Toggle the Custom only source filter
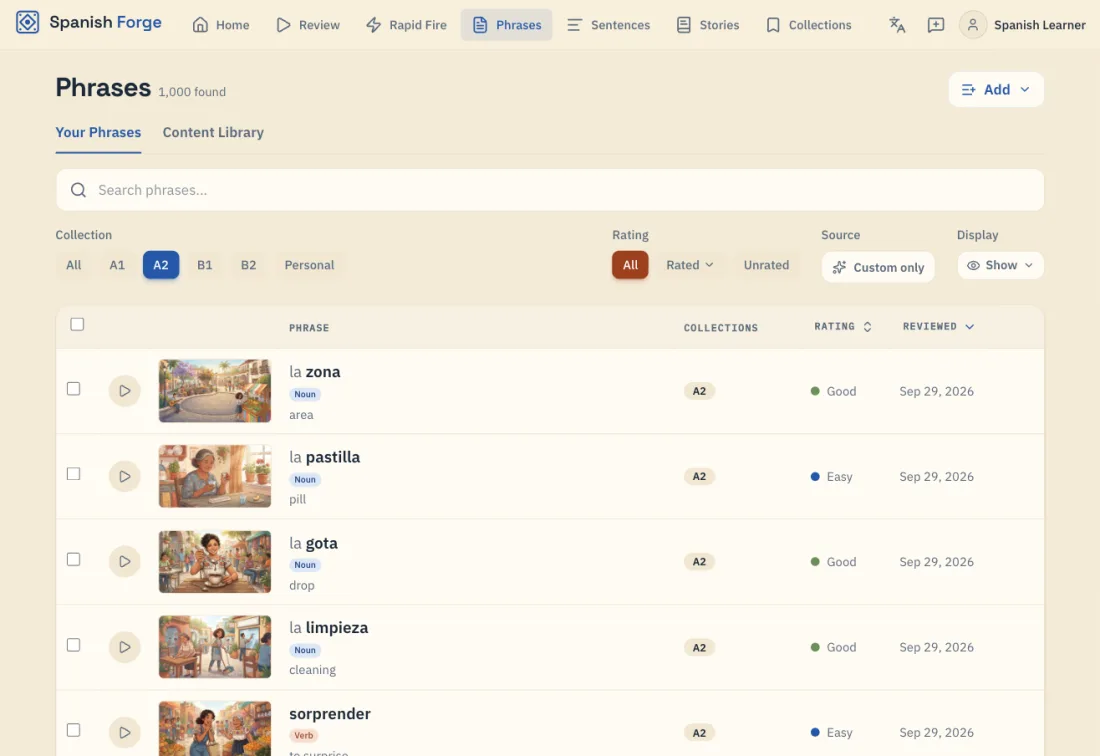The image size is (1100, 756). coord(878,267)
